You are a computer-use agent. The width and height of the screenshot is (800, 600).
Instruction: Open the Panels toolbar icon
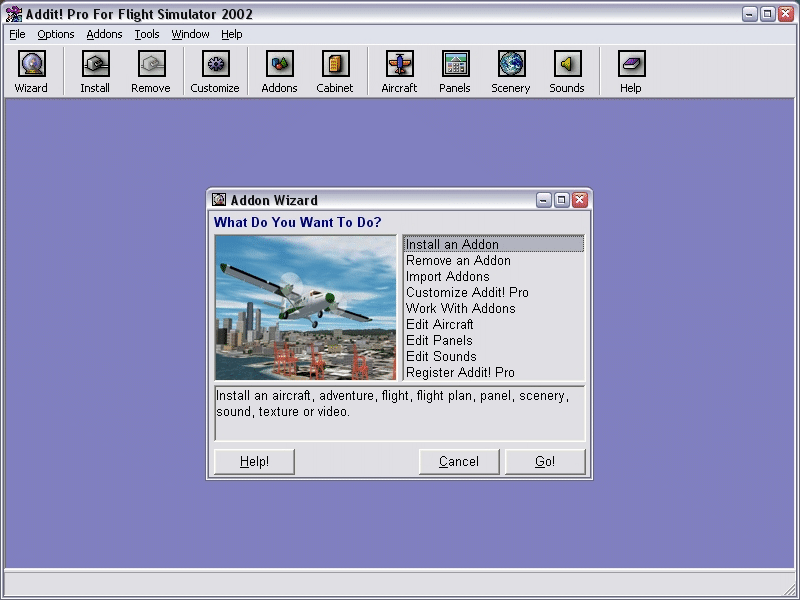click(455, 64)
